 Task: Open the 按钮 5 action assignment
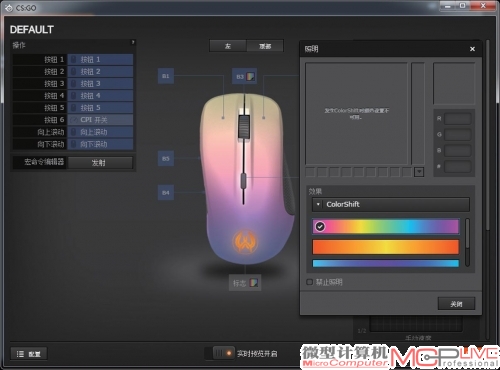click(100, 108)
